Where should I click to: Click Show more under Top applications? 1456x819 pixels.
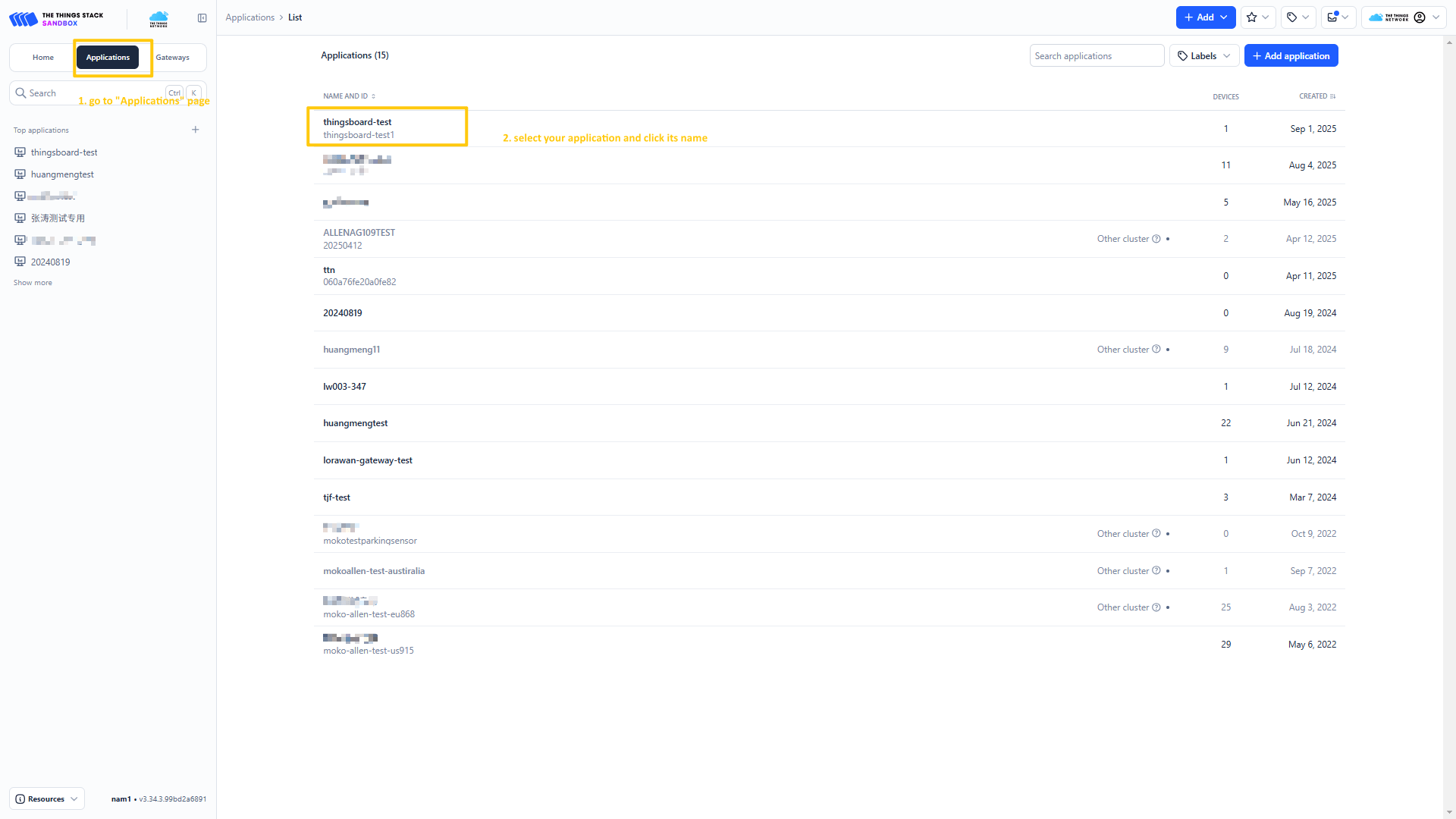pos(33,283)
